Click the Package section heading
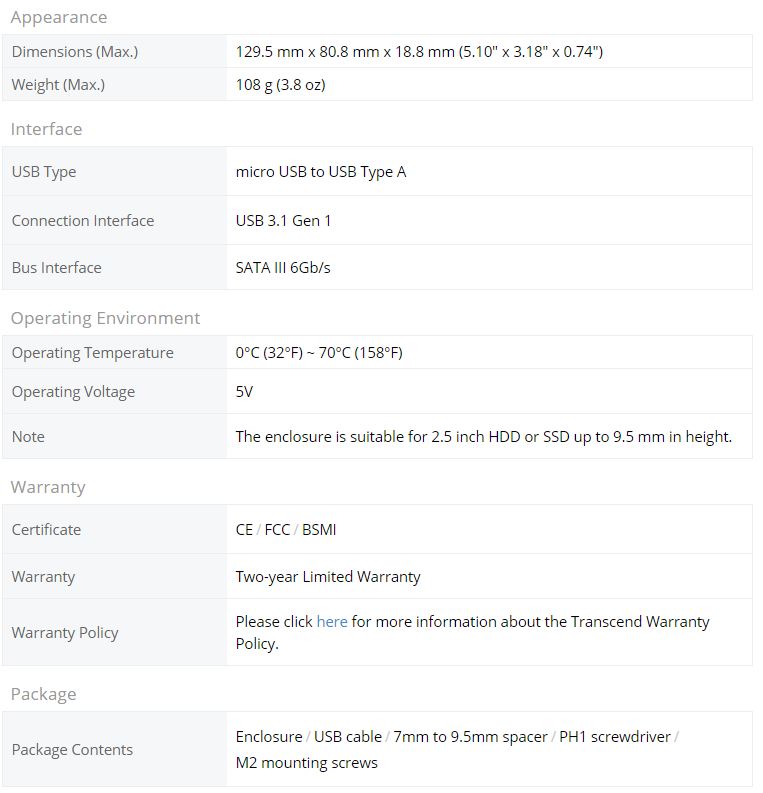The width and height of the screenshot is (763, 793). point(43,694)
